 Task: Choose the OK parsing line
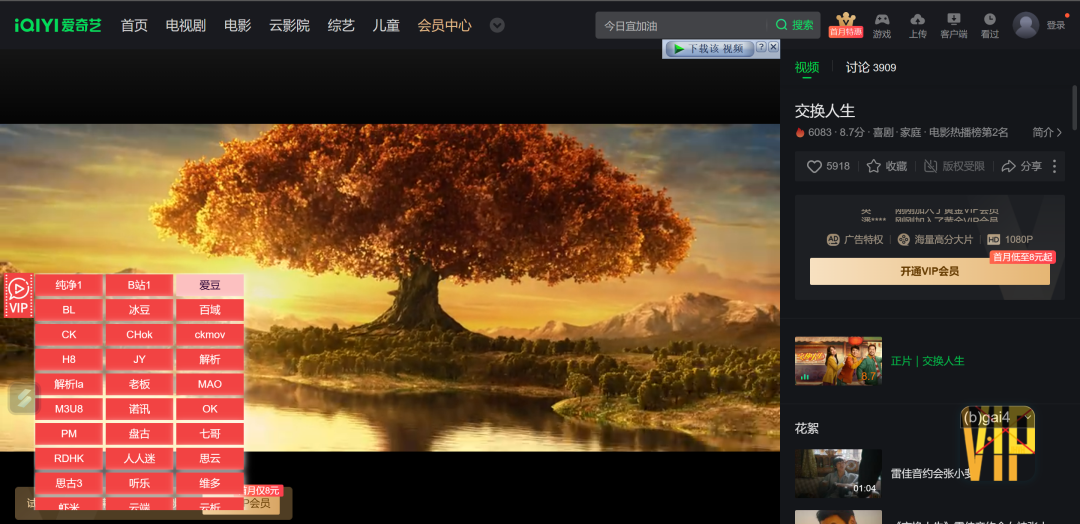(210, 409)
